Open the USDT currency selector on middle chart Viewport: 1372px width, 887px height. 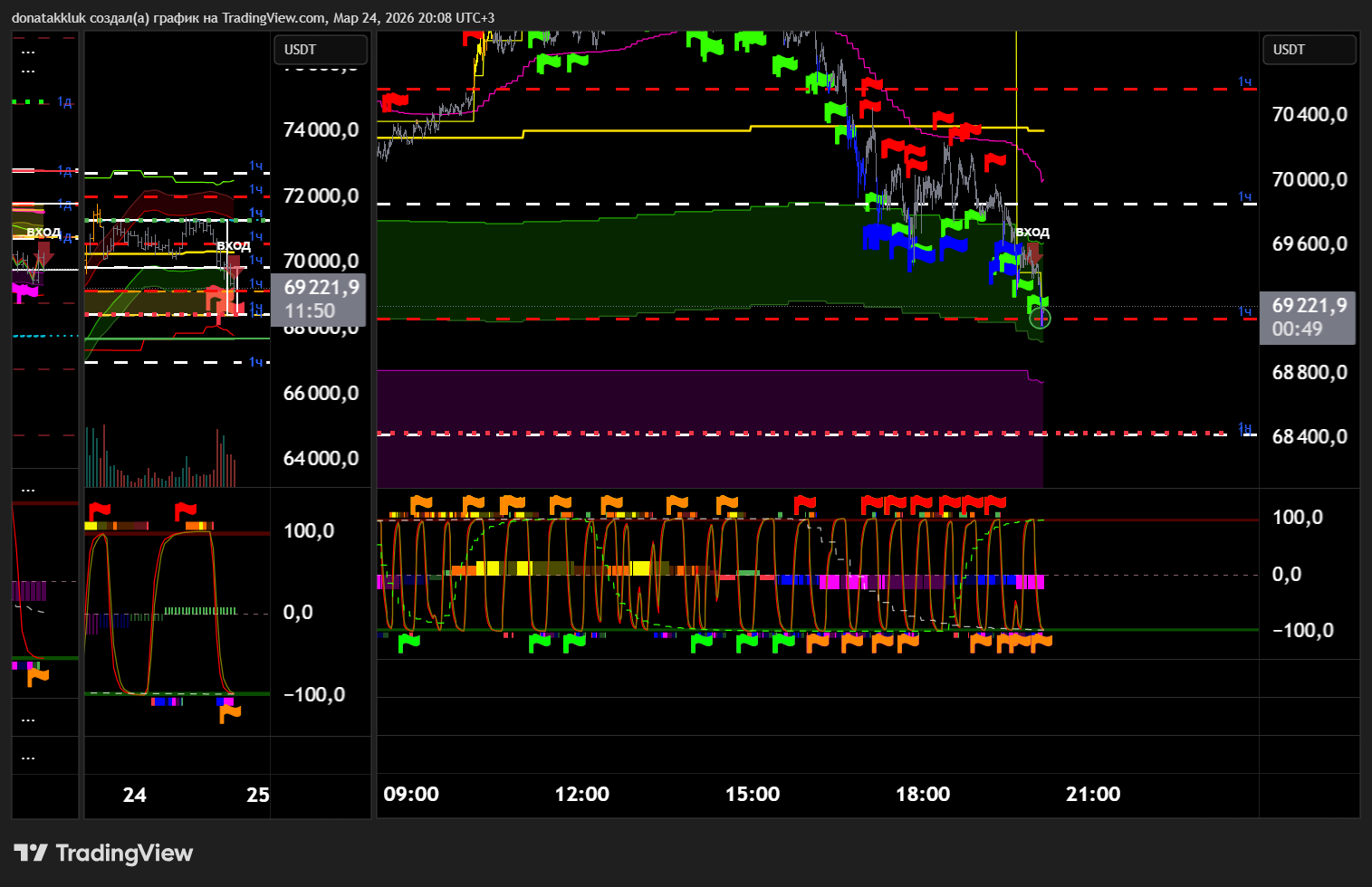click(320, 50)
